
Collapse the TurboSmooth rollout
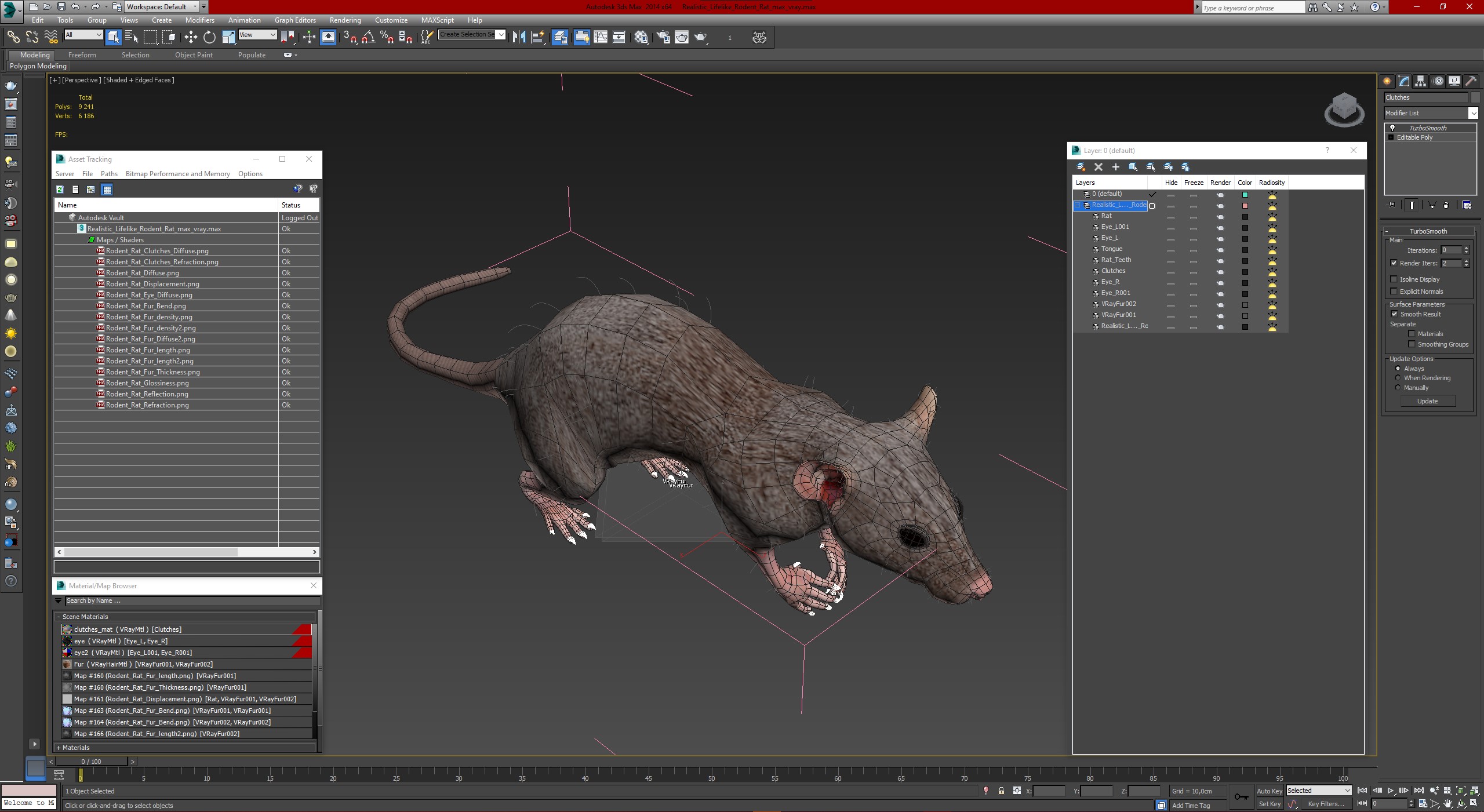[1387, 231]
